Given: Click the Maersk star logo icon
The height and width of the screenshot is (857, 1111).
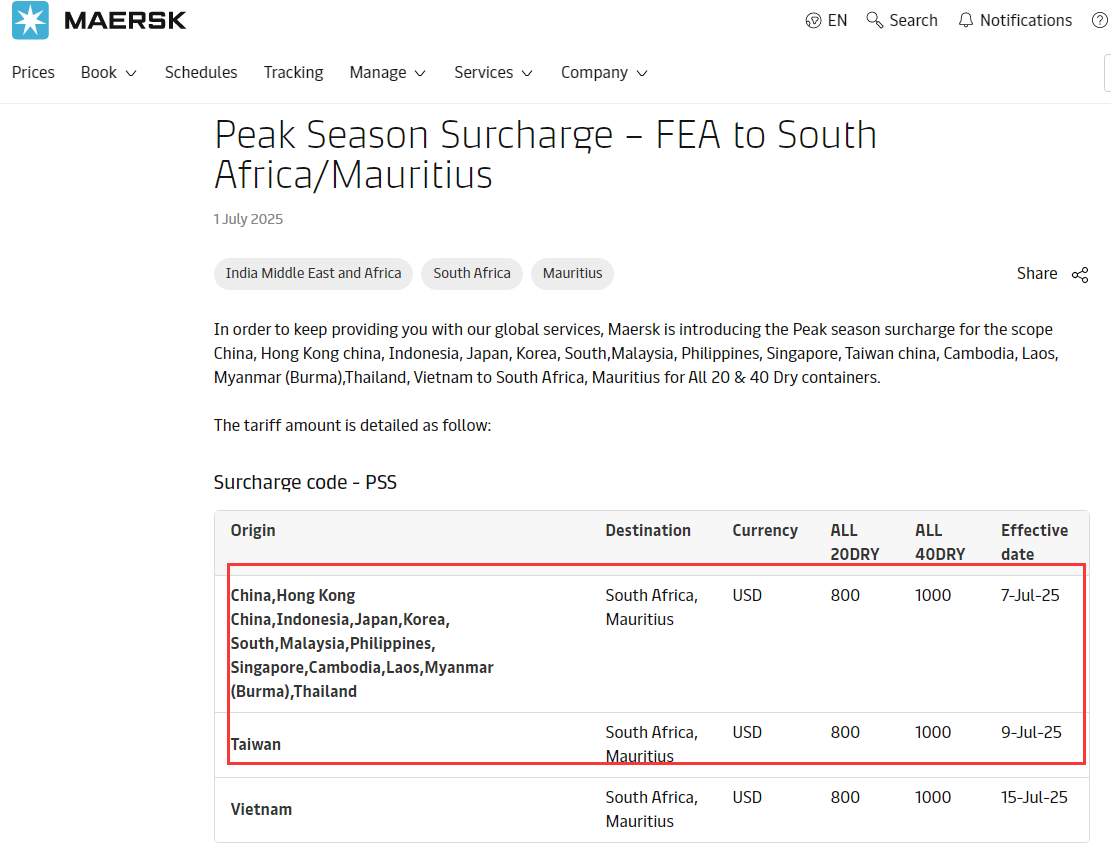Looking at the screenshot, I should (30, 20).
